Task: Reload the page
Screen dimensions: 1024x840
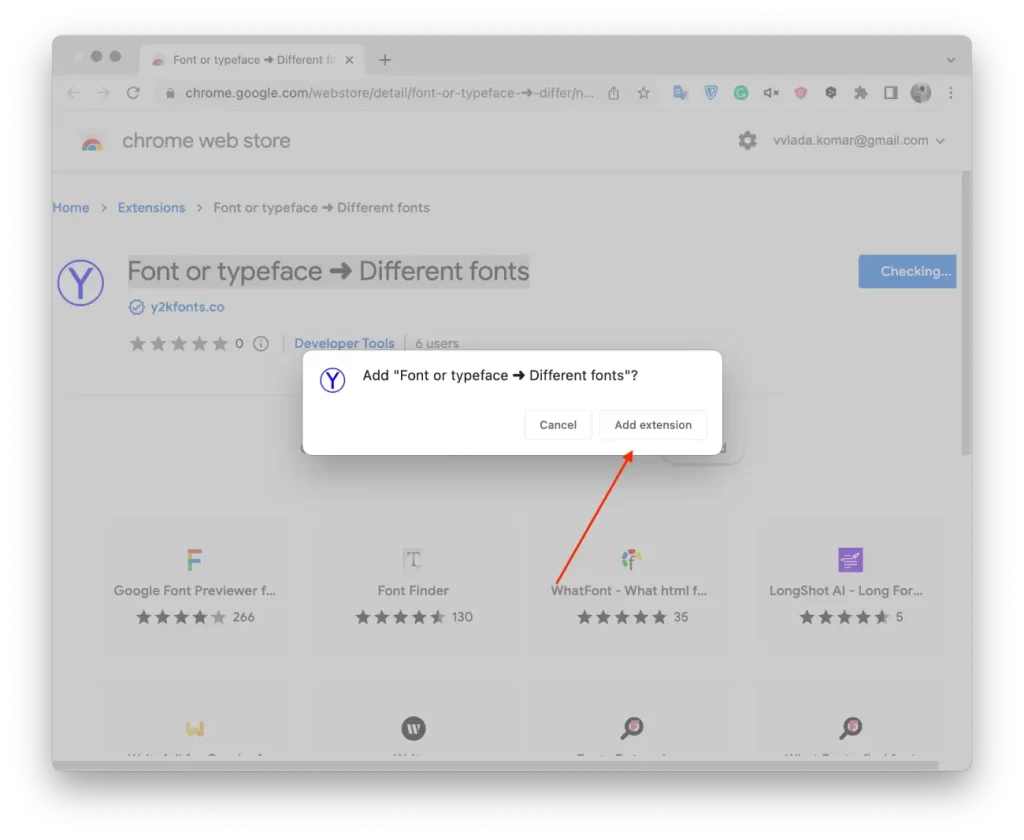Action: tap(133, 93)
